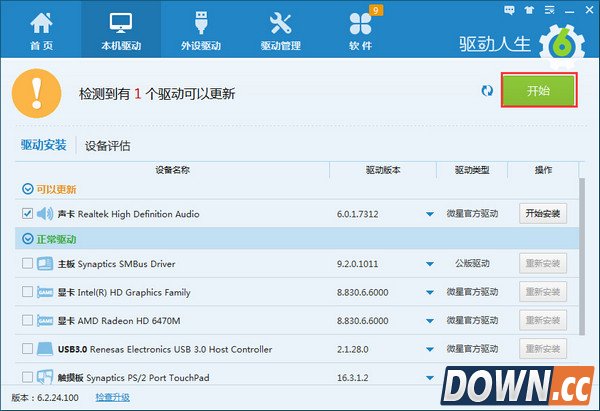
Task: Click the 设备名称 column header
Action: 172,170
